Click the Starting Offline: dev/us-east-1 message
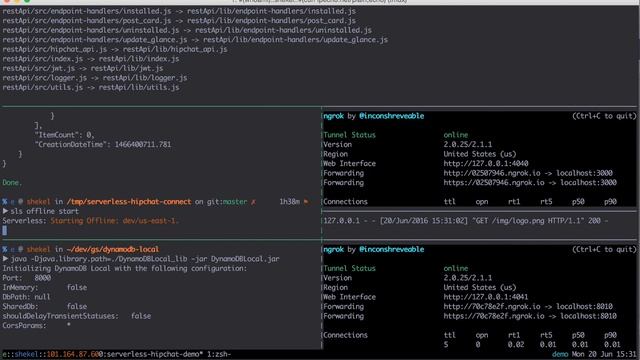 tap(115, 221)
